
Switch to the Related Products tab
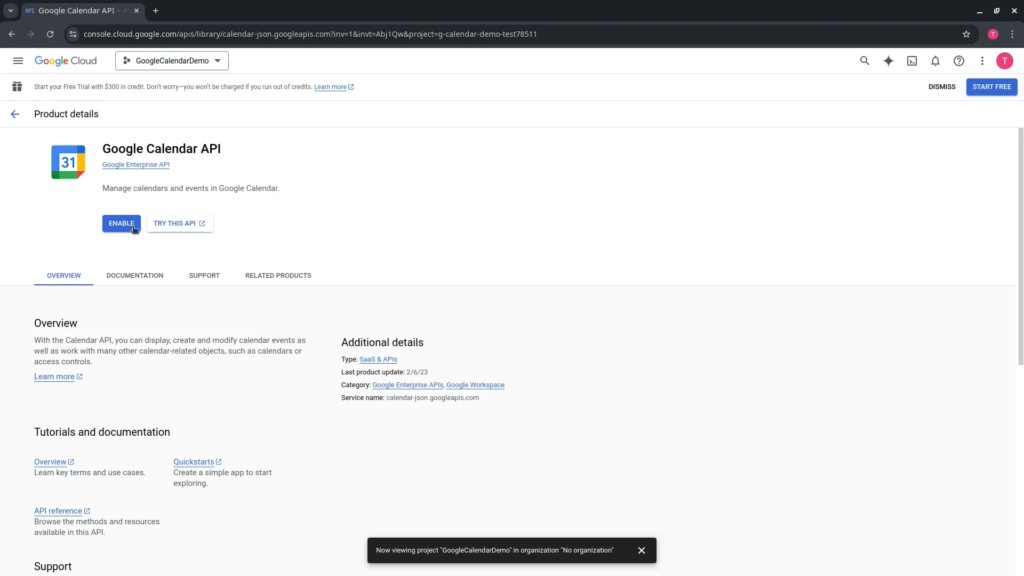pos(278,276)
